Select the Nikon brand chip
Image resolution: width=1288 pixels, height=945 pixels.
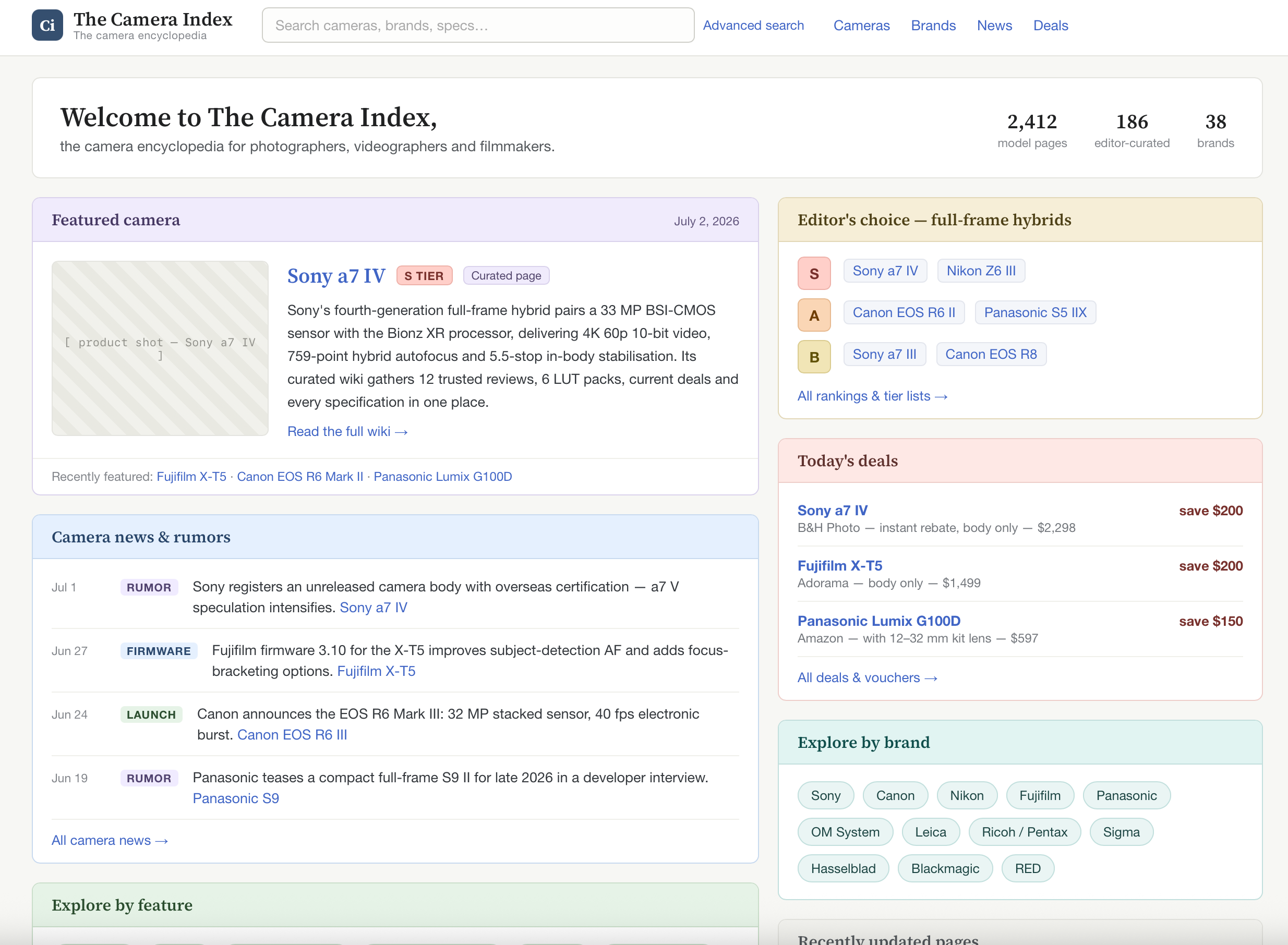pos(967,796)
